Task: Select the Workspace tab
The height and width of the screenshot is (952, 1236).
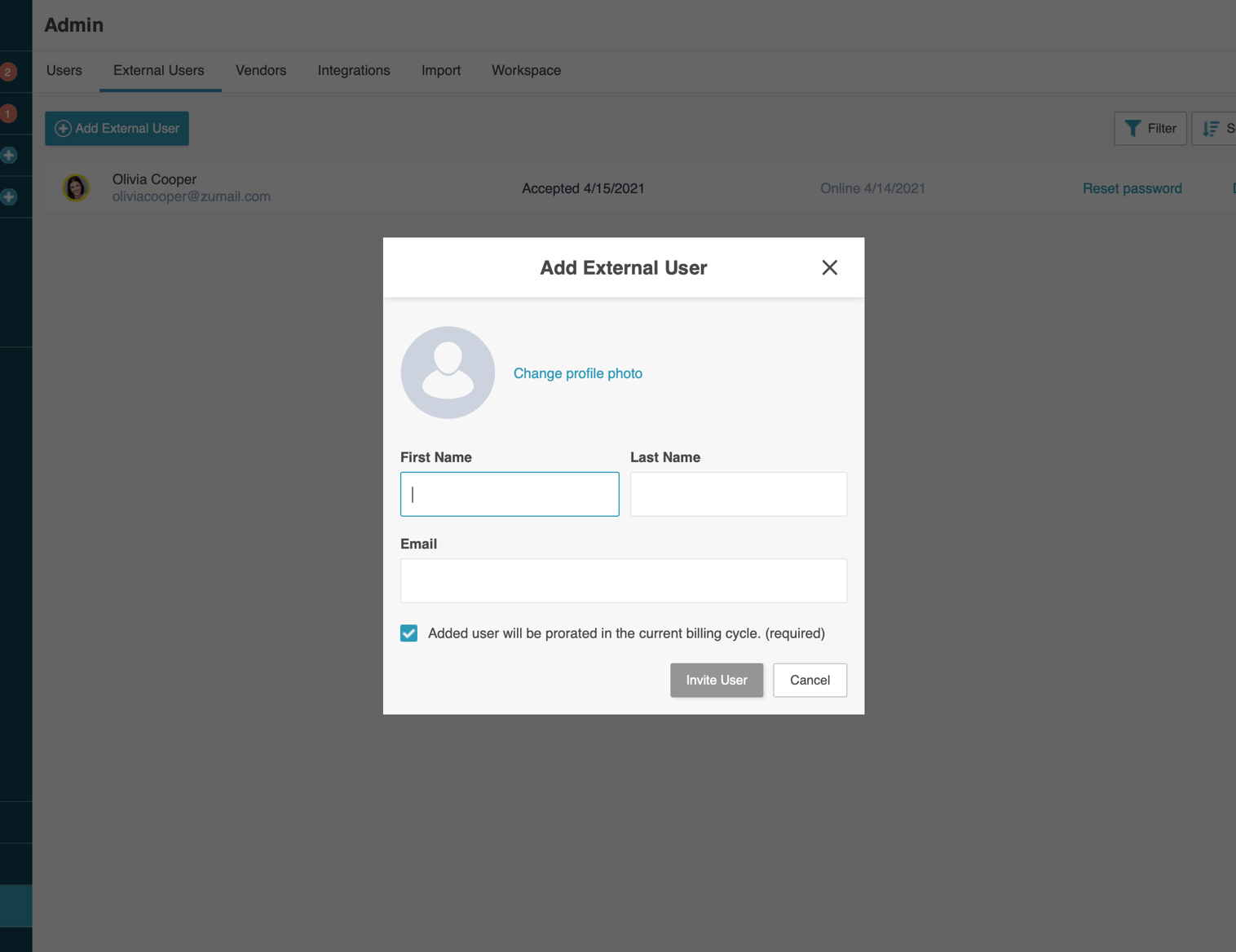Action: pyautogui.click(x=526, y=71)
